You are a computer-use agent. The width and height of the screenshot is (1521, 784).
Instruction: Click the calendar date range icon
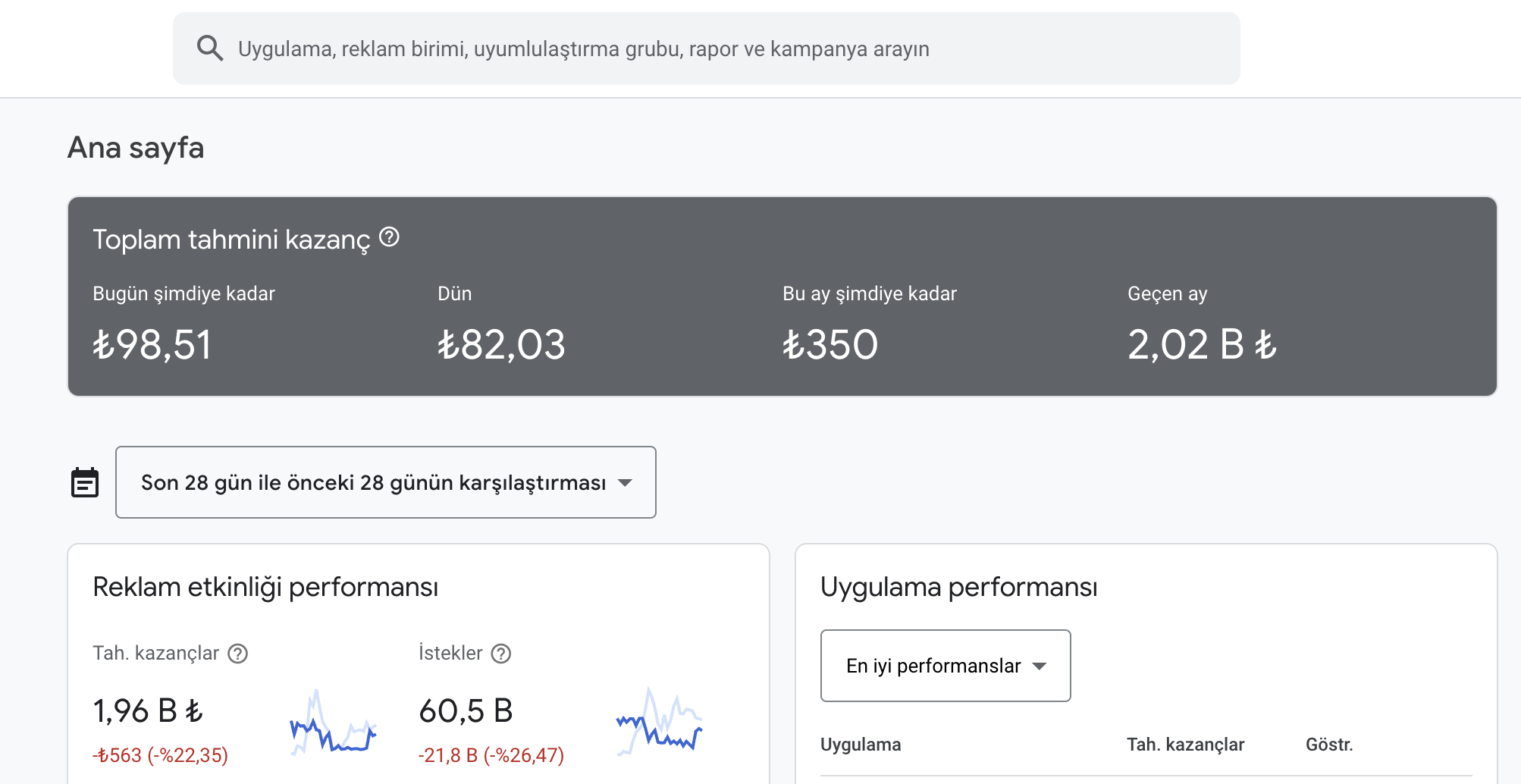click(85, 482)
